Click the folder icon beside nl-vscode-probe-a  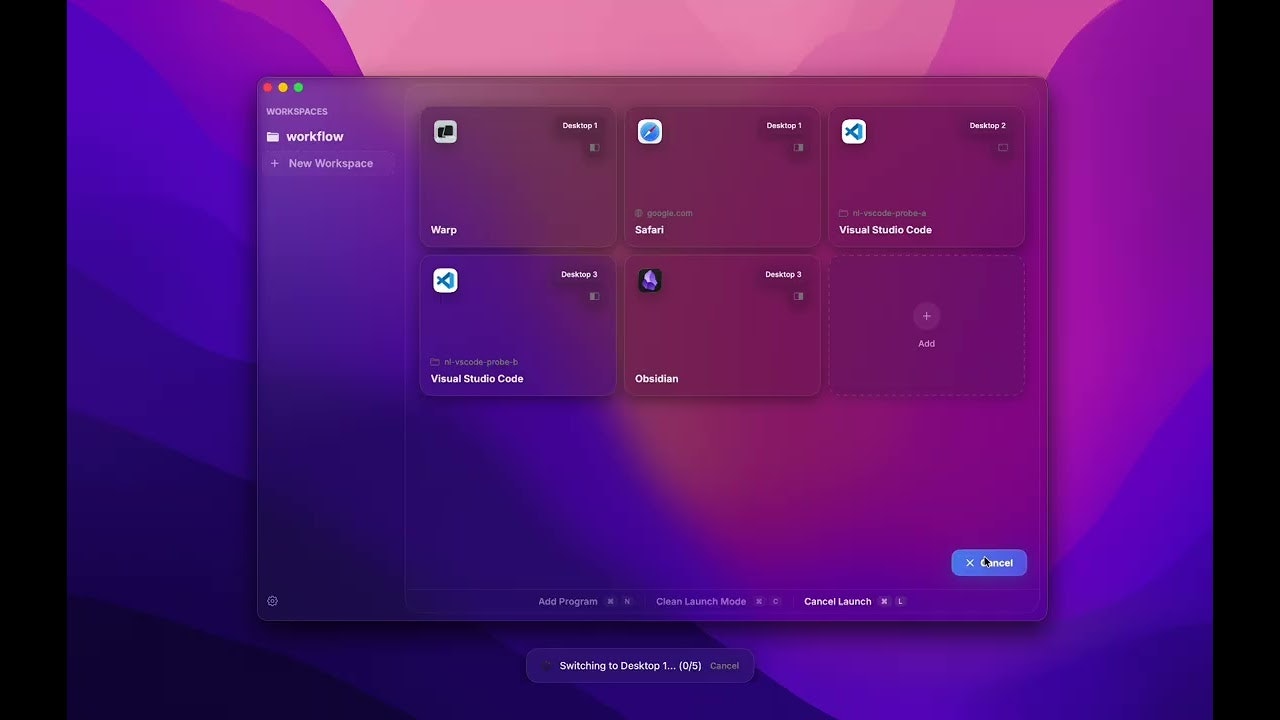pos(843,213)
